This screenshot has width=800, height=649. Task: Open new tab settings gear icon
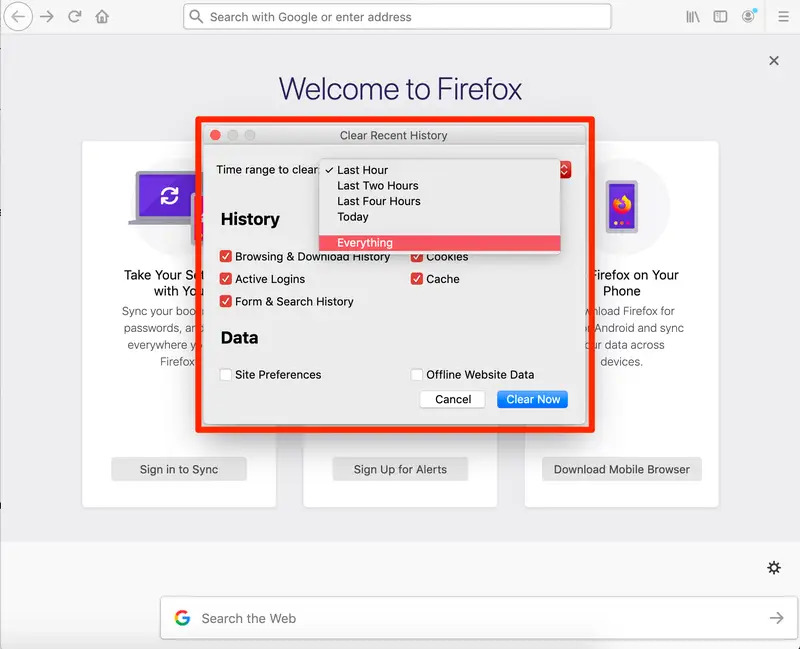774,567
